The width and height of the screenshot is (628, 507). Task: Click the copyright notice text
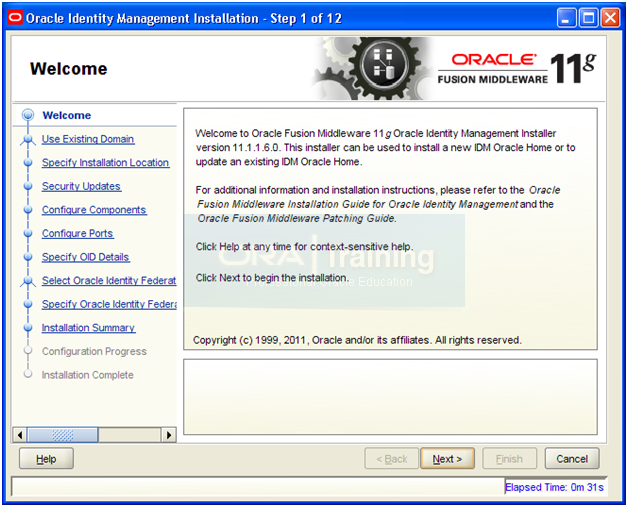(x=357, y=340)
